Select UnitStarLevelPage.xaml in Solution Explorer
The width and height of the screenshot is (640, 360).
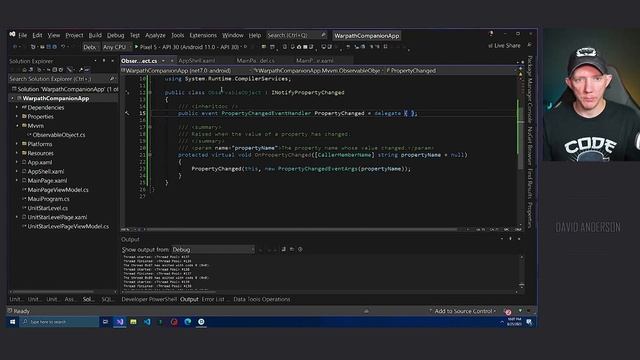[x=57, y=217]
